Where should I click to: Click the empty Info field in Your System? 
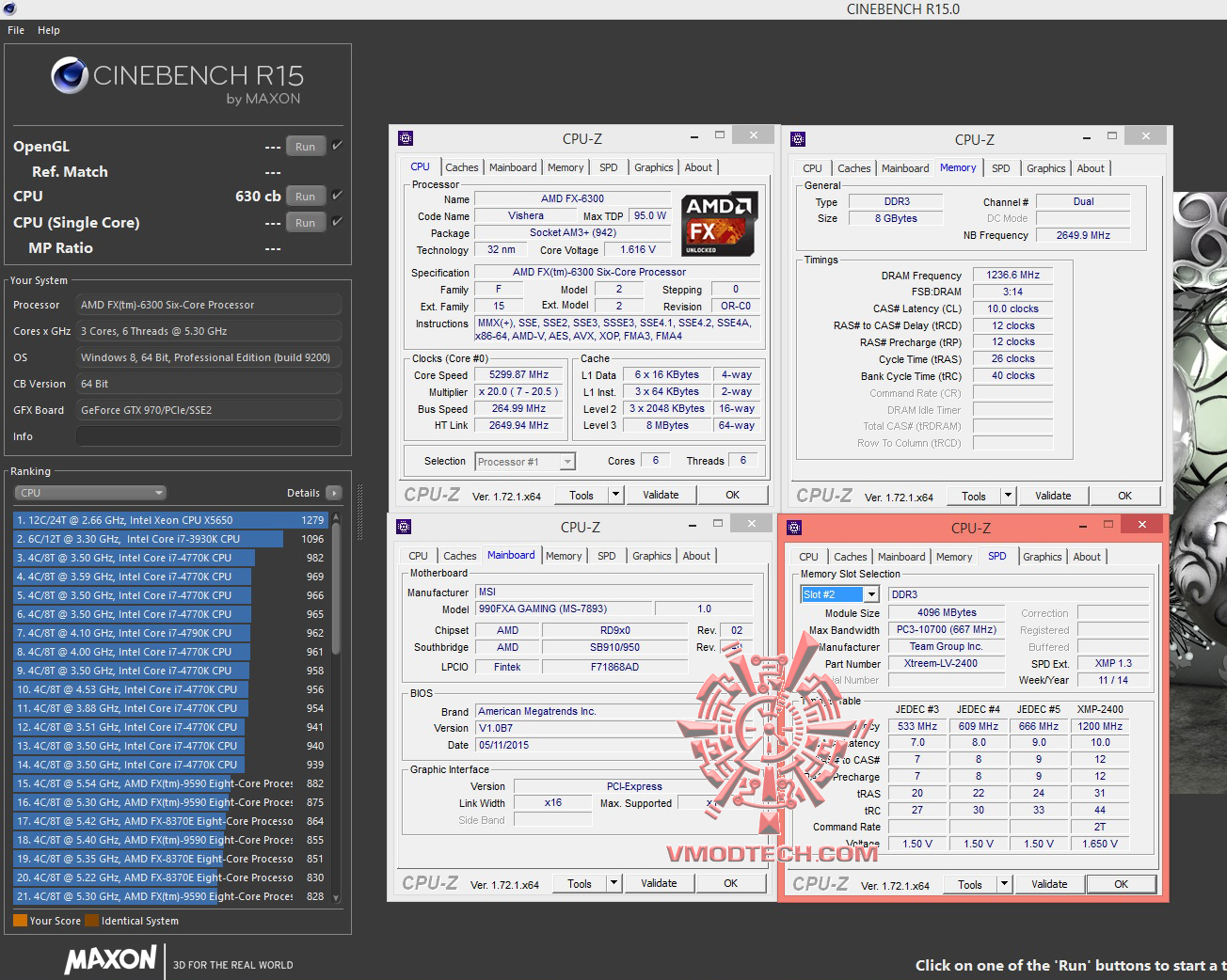coord(208,436)
